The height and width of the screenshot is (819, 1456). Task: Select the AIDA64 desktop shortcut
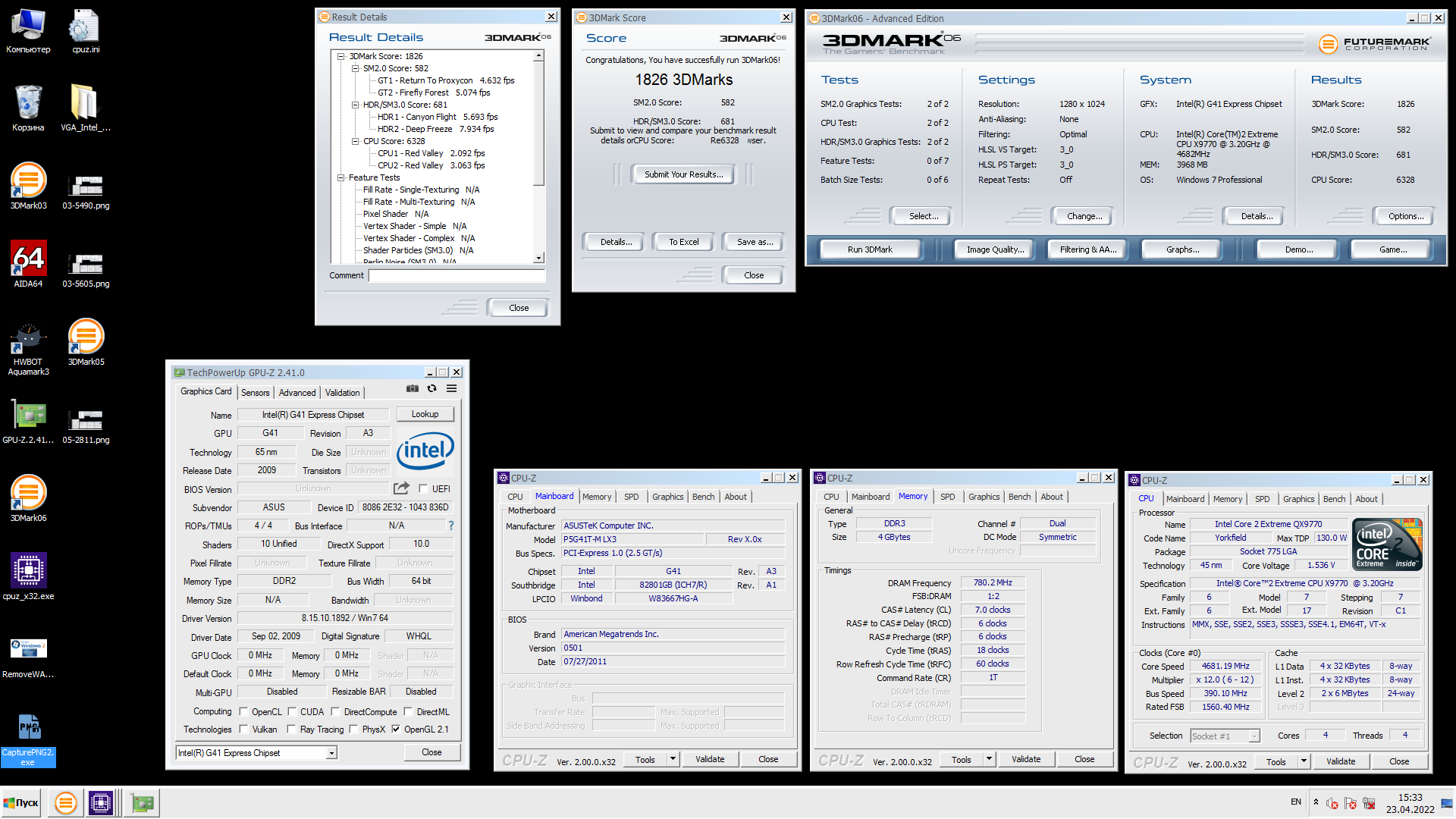pos(28,264)
